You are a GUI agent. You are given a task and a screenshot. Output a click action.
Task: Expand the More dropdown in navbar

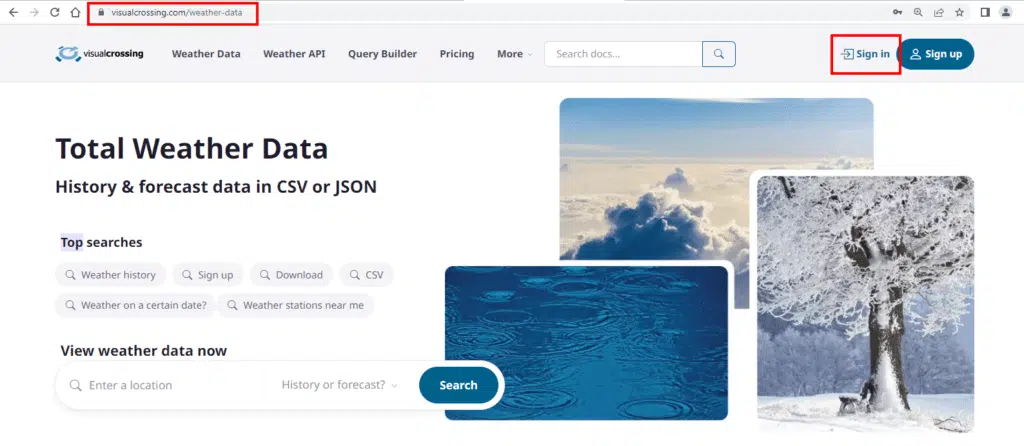click(514, 54)
